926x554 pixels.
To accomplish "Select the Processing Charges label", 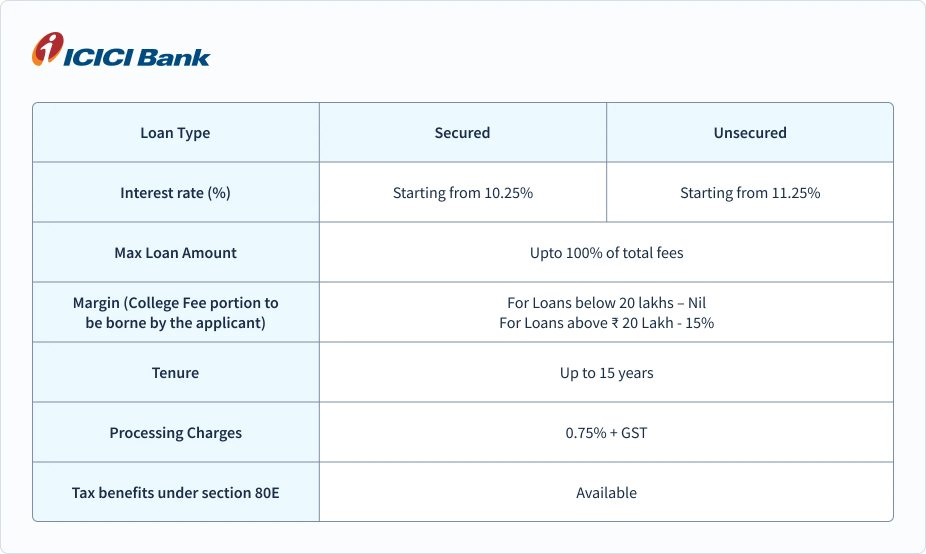I will click(175, 433).
